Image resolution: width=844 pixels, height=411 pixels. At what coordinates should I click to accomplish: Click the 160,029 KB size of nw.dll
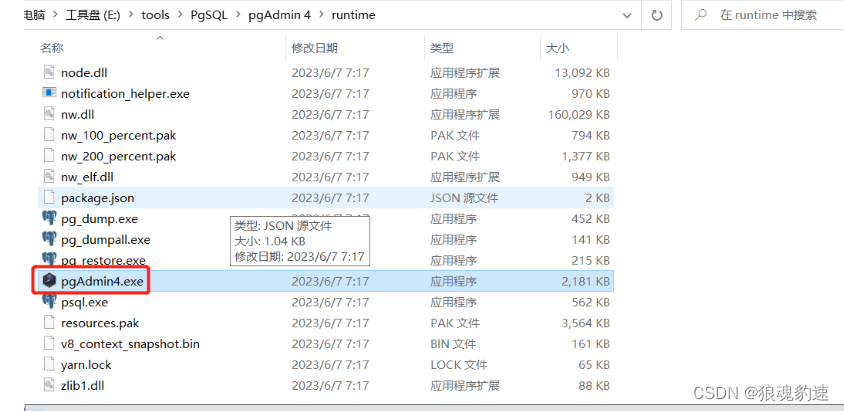point(579,115)
